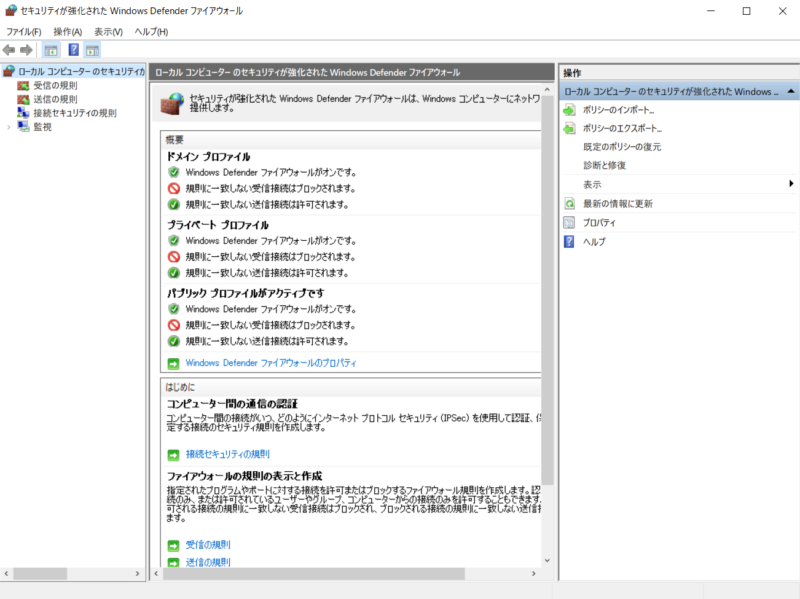The width and height of the screenshot is (800, 599).
Task: Click the Back arrow toolbar icon
Action: 9,50
